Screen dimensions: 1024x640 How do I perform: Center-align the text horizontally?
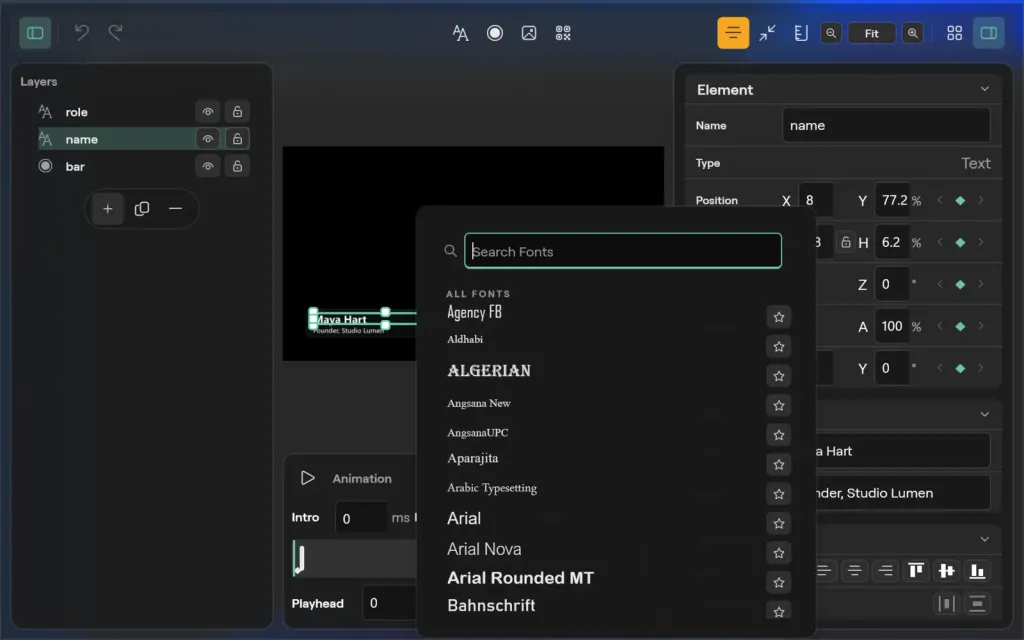click(x=854, y=571)
